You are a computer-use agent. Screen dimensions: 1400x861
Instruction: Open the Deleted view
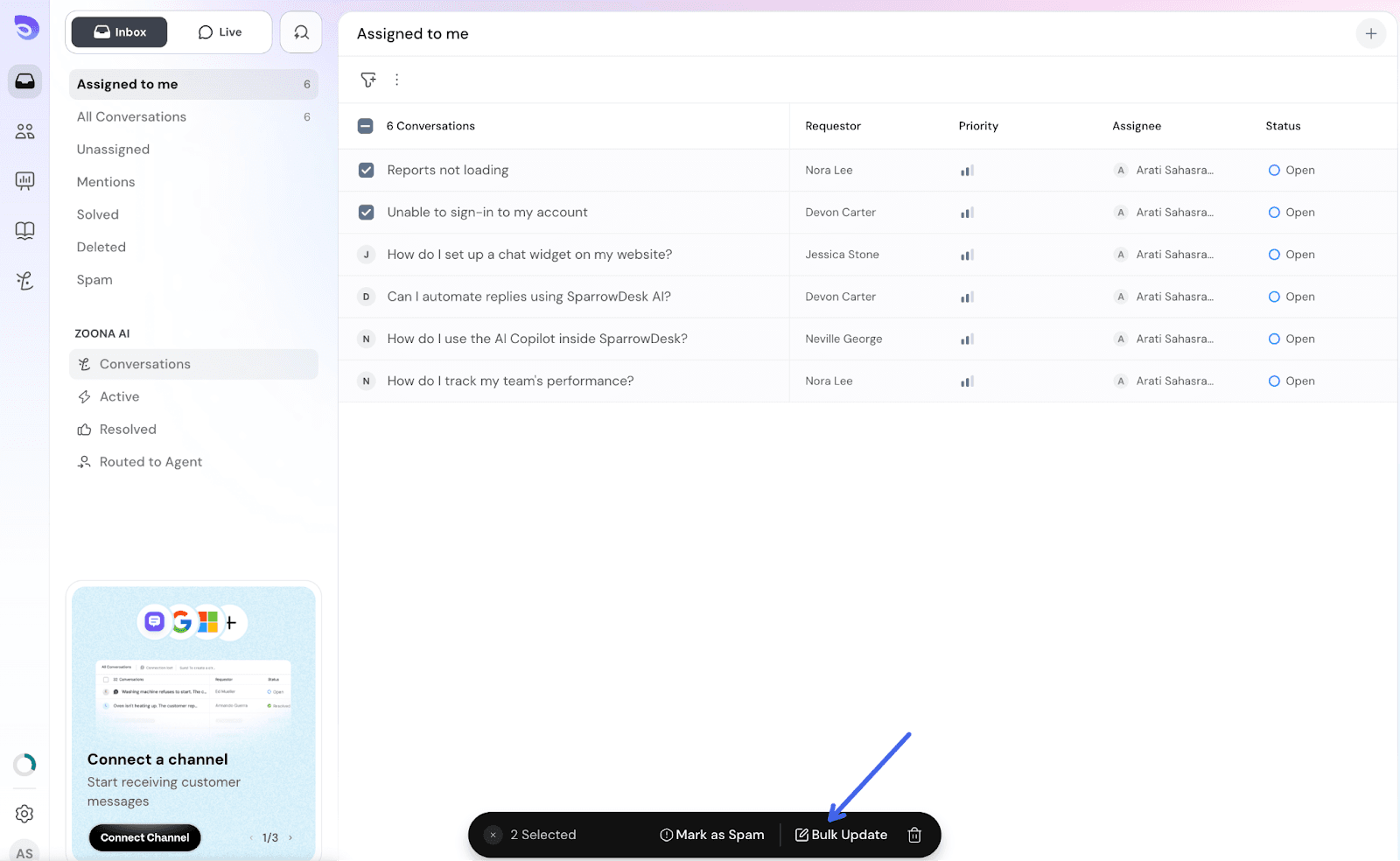[x=193, y=247]
